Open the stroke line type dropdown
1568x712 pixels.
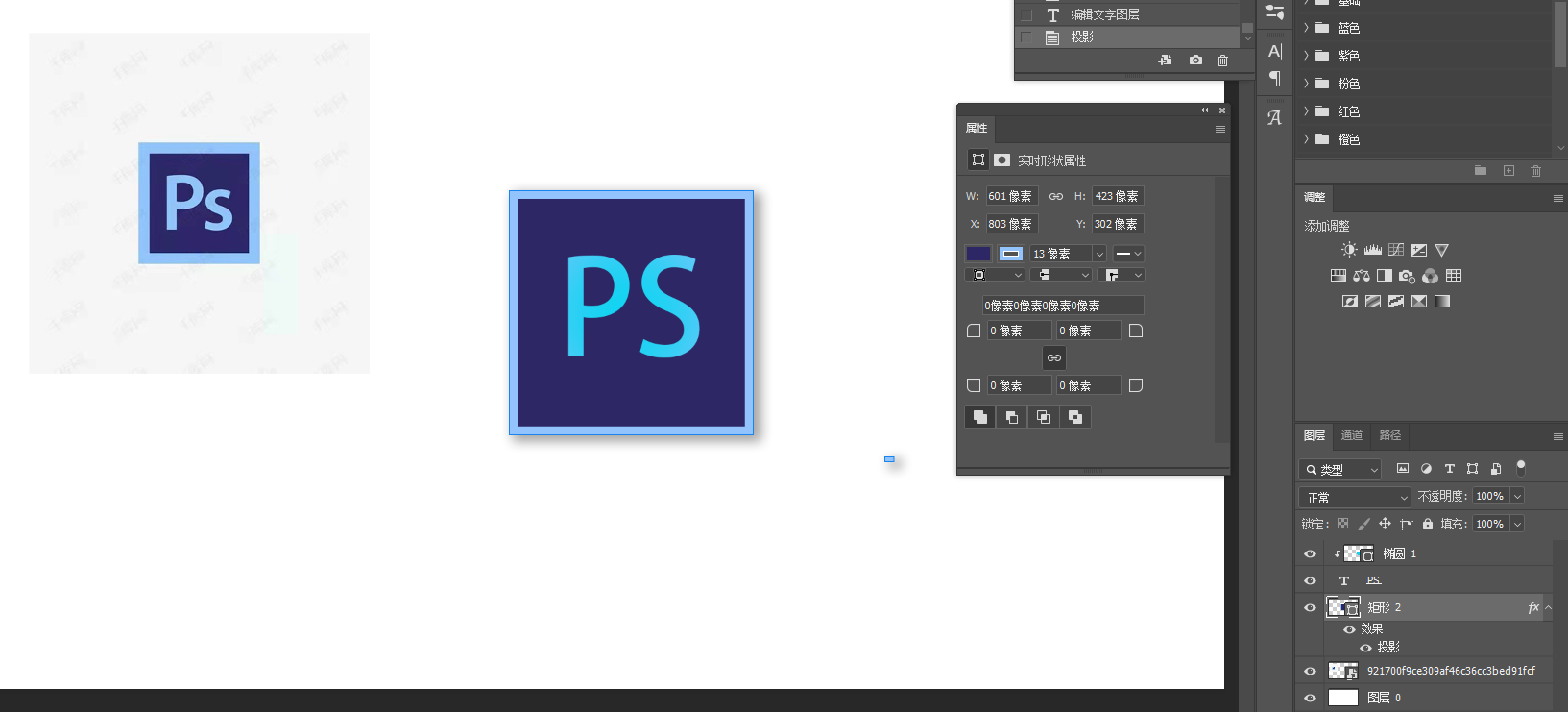[1128, 254]
